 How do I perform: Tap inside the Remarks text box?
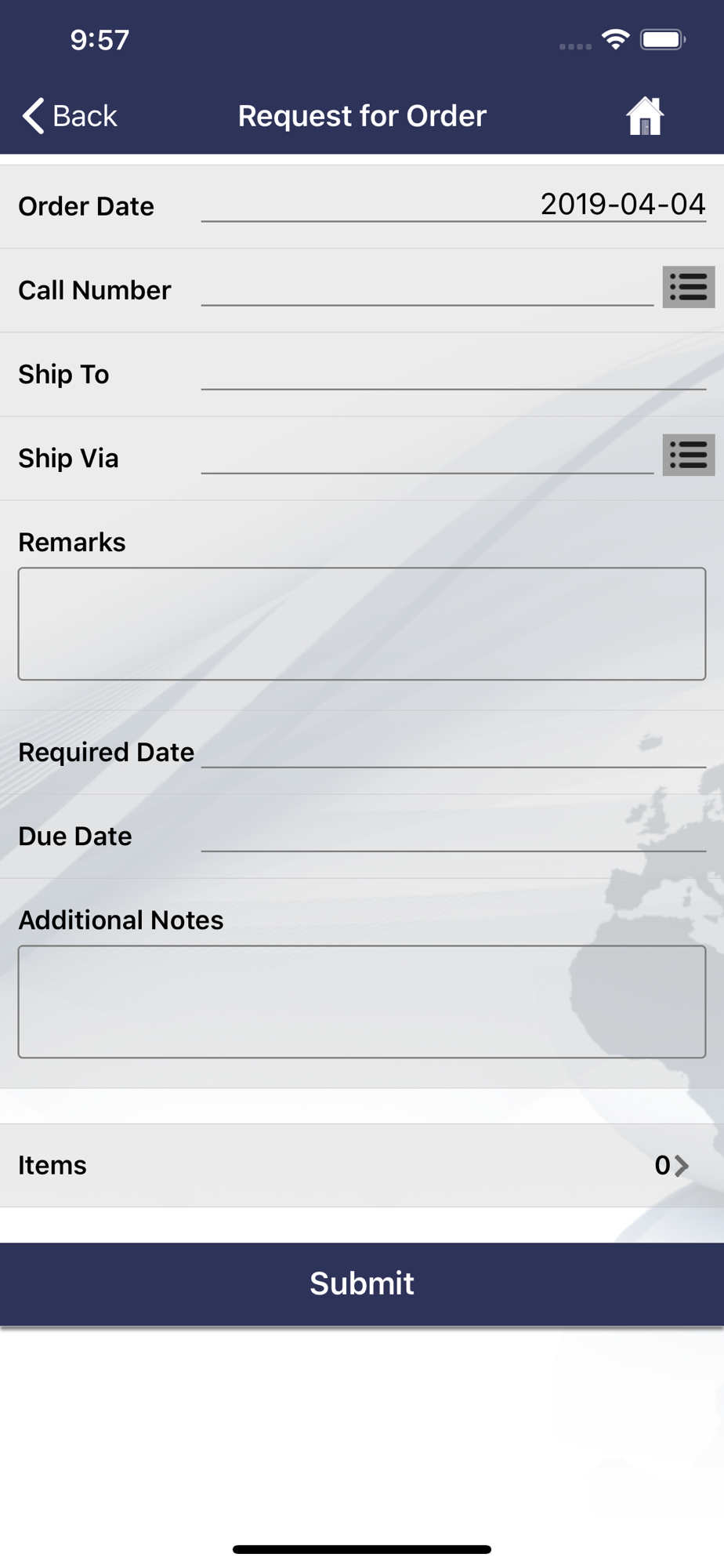click(x=362, y=624)
